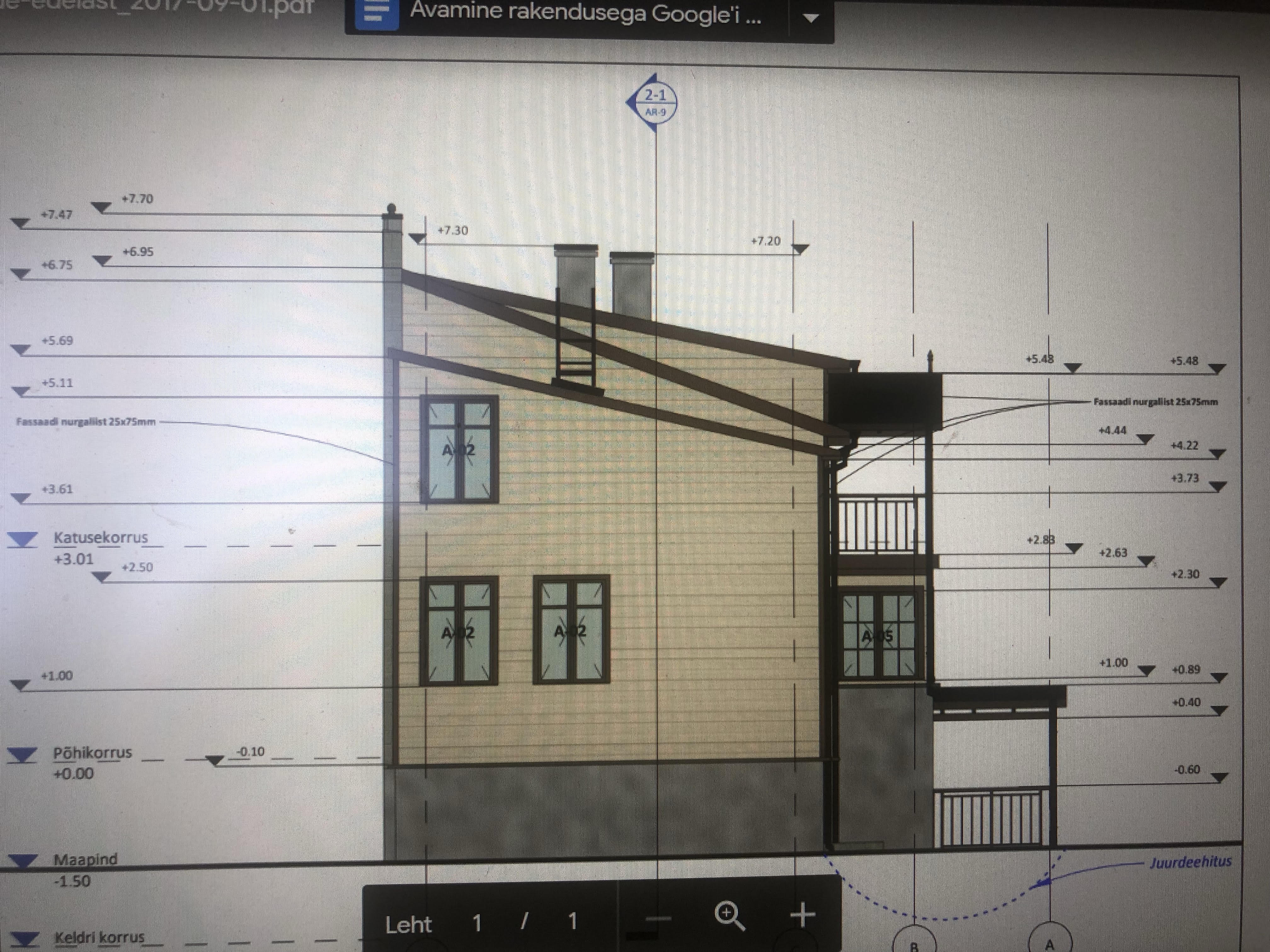This screenshot has width=1270, height=952.
Task: Click the A-05 window on the right annex
Action: coord(878,635)
